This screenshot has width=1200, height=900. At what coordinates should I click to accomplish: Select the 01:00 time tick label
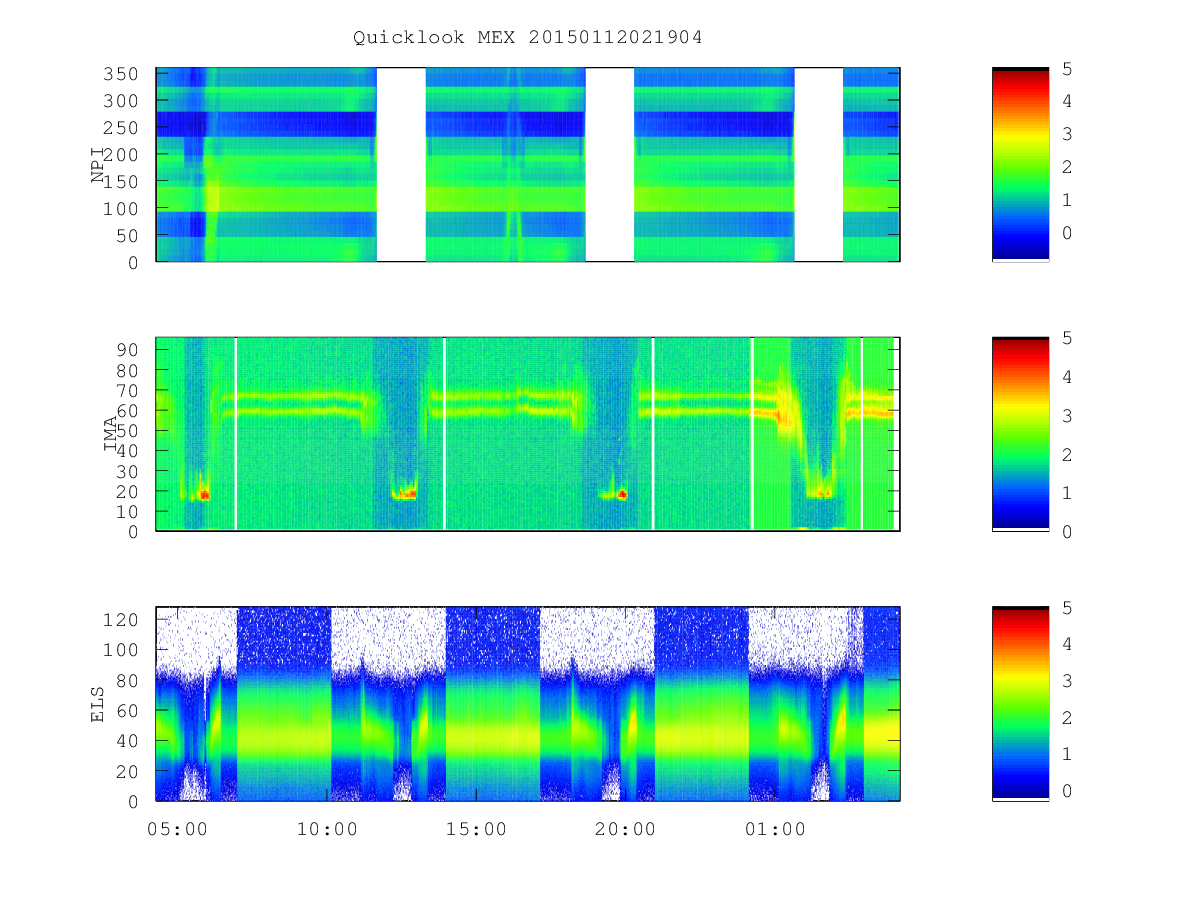click(x=774, y=829)
